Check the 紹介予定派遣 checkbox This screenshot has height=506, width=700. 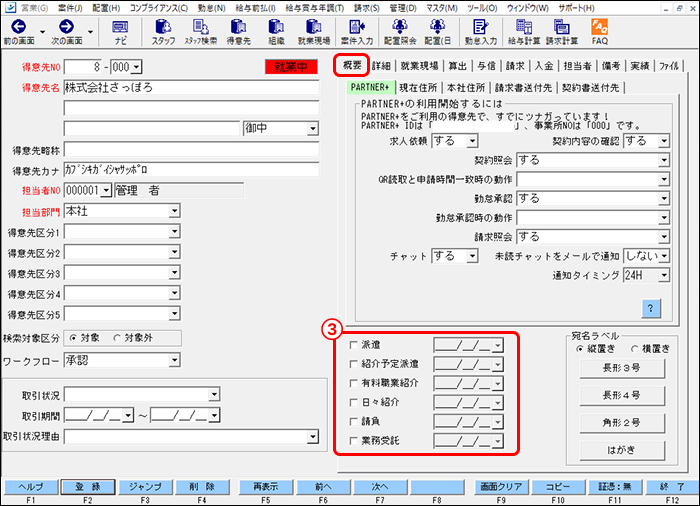[x=354, y=364]
